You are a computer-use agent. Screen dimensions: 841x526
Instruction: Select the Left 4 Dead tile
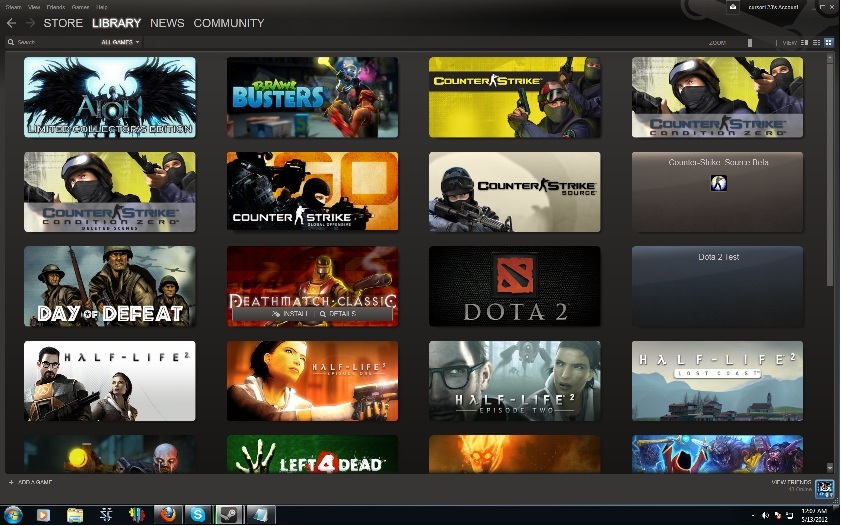pos(312,454)
